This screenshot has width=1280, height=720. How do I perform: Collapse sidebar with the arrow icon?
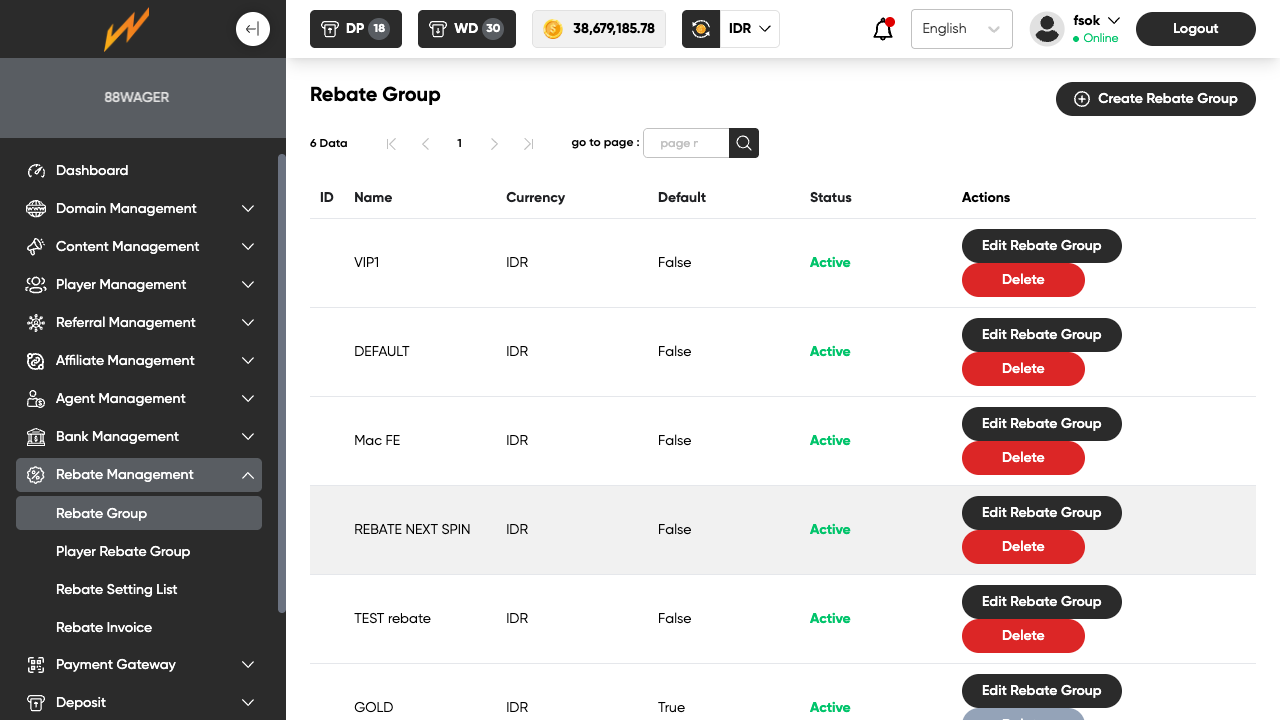253,29
